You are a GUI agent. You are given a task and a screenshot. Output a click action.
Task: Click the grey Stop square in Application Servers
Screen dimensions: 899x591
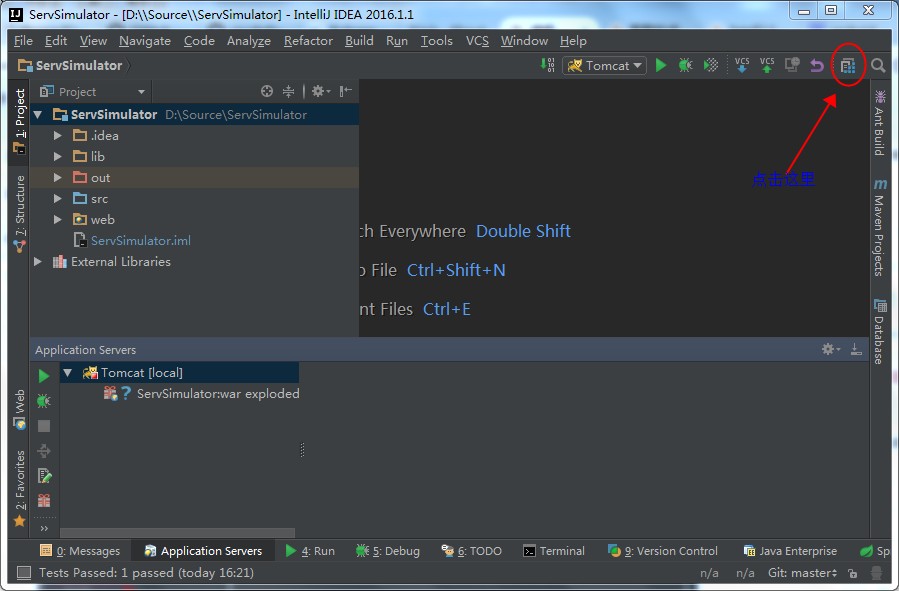pyautogui.click(x=44, y=426)
